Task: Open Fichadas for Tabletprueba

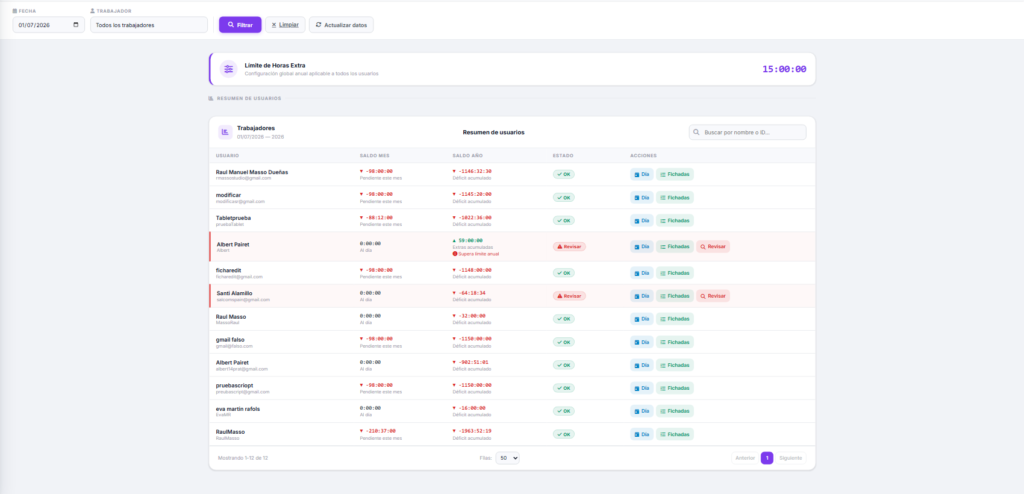Action: pyautogui.click(x=675, y=220)
